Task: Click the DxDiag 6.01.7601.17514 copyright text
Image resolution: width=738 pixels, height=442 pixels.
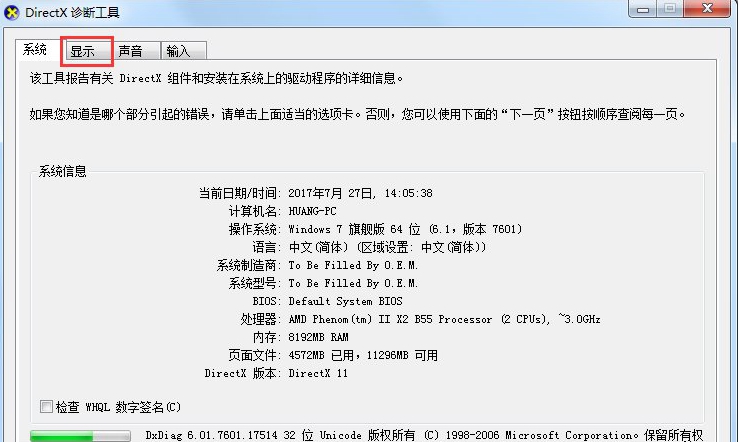Action: (x=424, y=435)
